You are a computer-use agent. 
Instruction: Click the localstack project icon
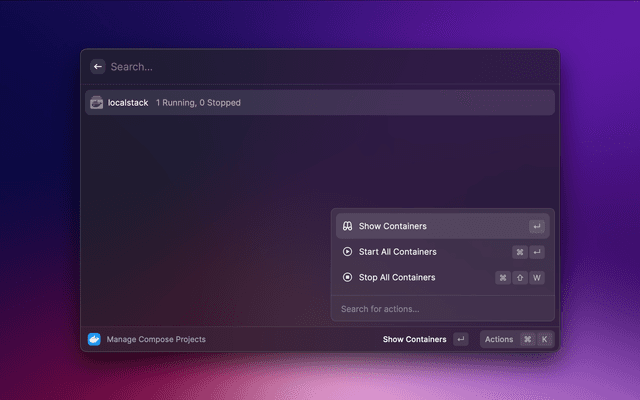pyautogui.click(x=96, y=102)
